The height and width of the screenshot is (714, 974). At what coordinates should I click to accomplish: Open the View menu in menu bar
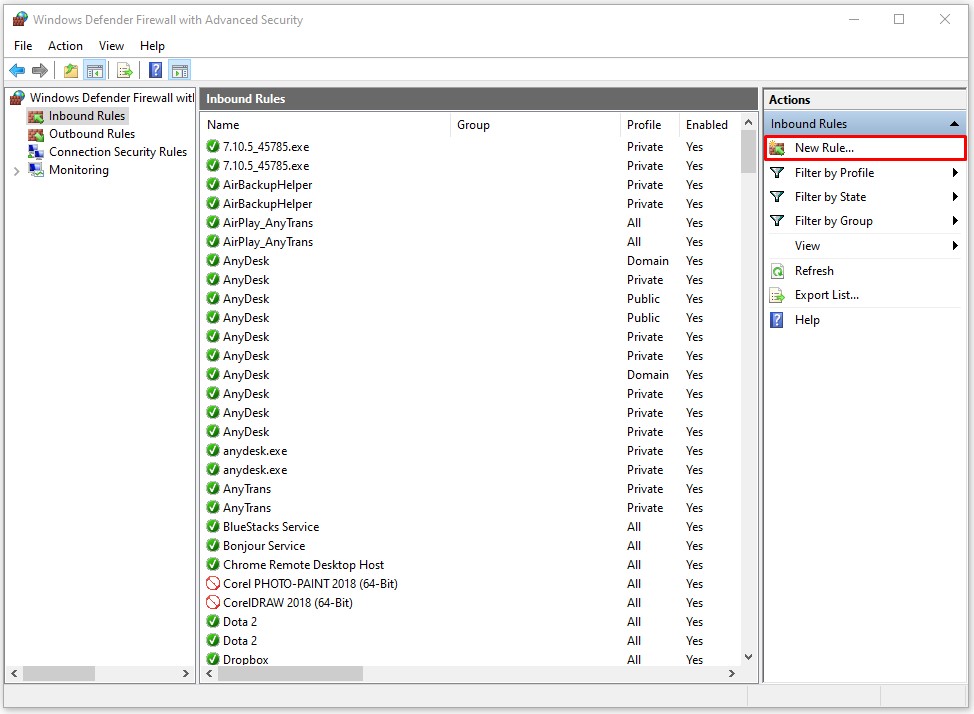click(111, 46)
